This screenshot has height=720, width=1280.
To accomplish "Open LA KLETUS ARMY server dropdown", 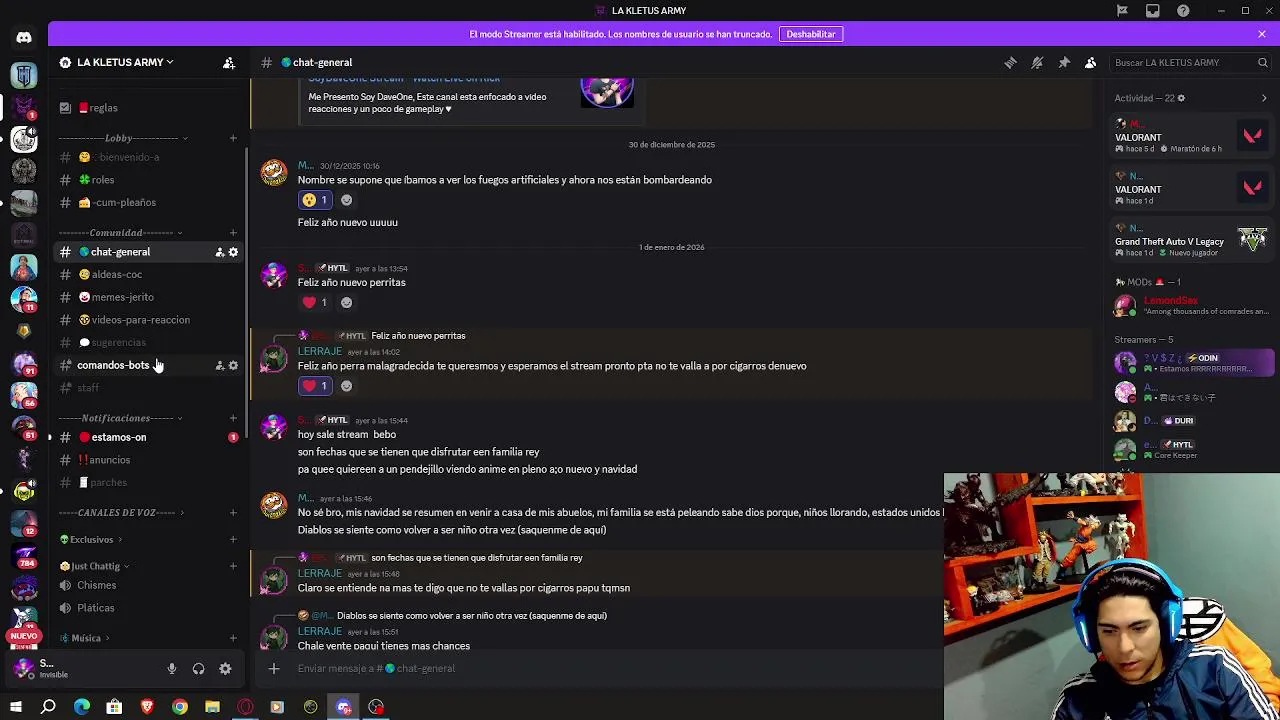I will tap(118, 62).
